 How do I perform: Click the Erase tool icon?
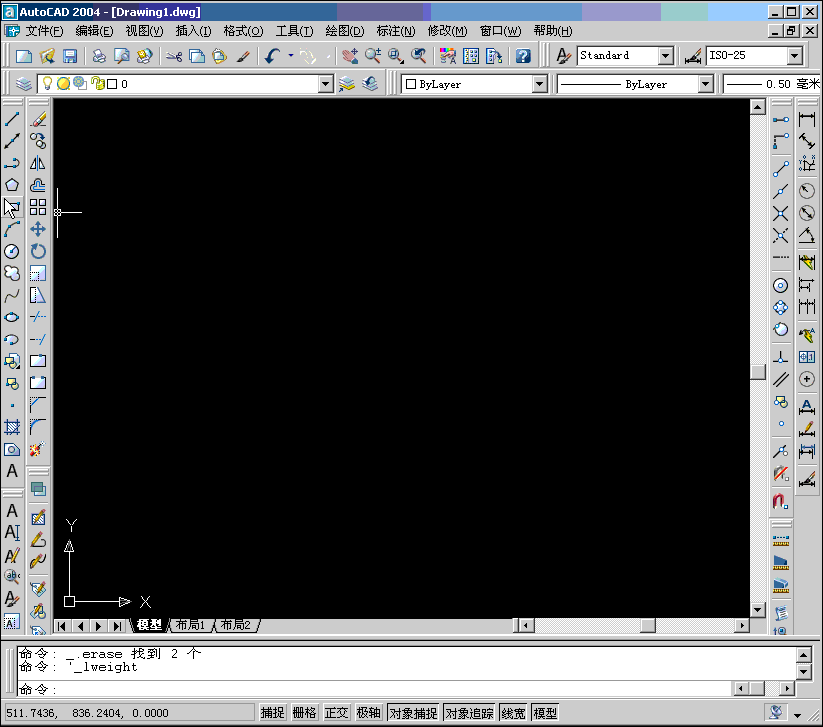coord(38,119)
